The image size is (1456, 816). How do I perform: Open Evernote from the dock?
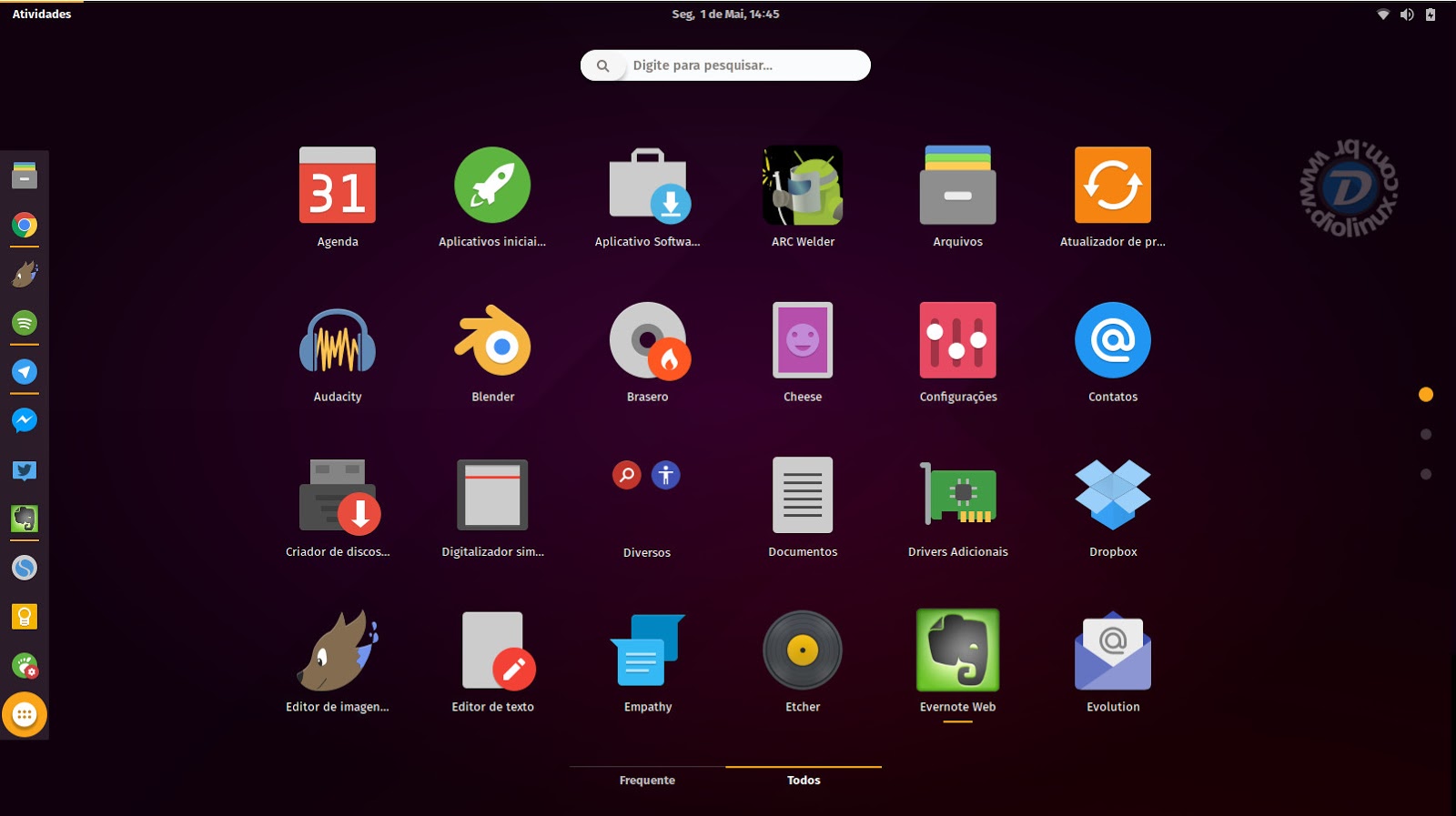[25, 519]
